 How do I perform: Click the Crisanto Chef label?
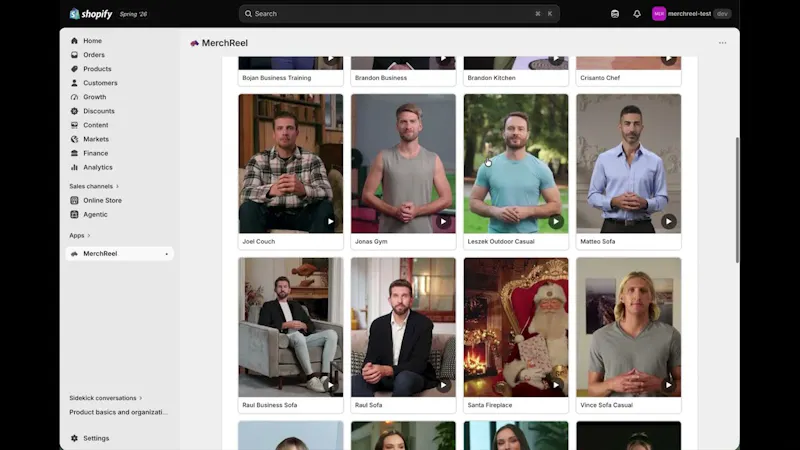600,78
